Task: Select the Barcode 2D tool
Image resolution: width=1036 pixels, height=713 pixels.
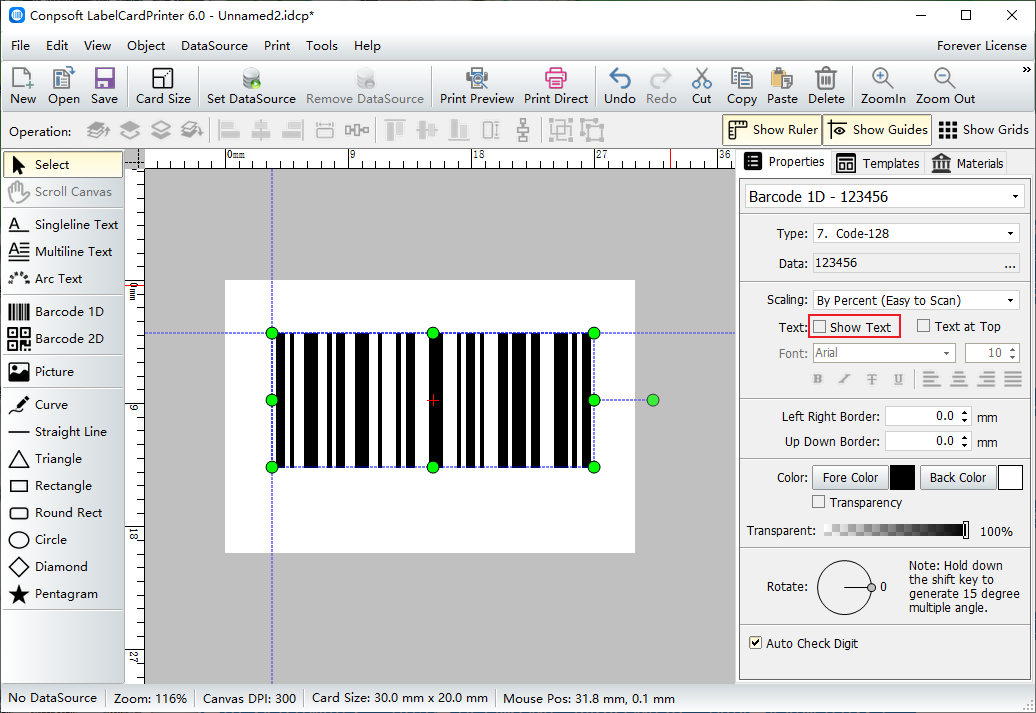Action: pos(63,339)
